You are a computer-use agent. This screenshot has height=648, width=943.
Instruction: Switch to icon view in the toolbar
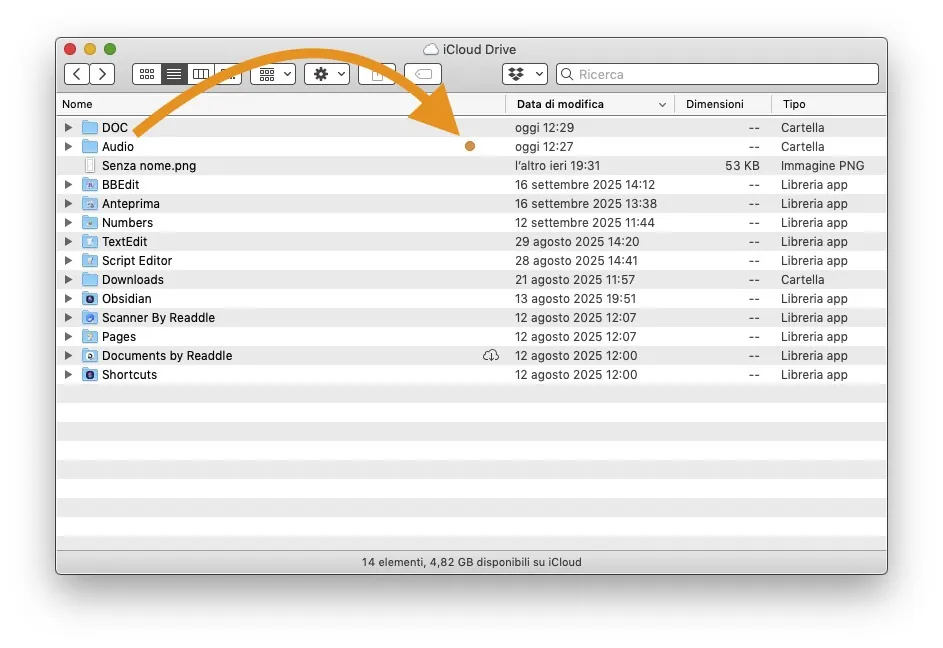click(146, 74)
